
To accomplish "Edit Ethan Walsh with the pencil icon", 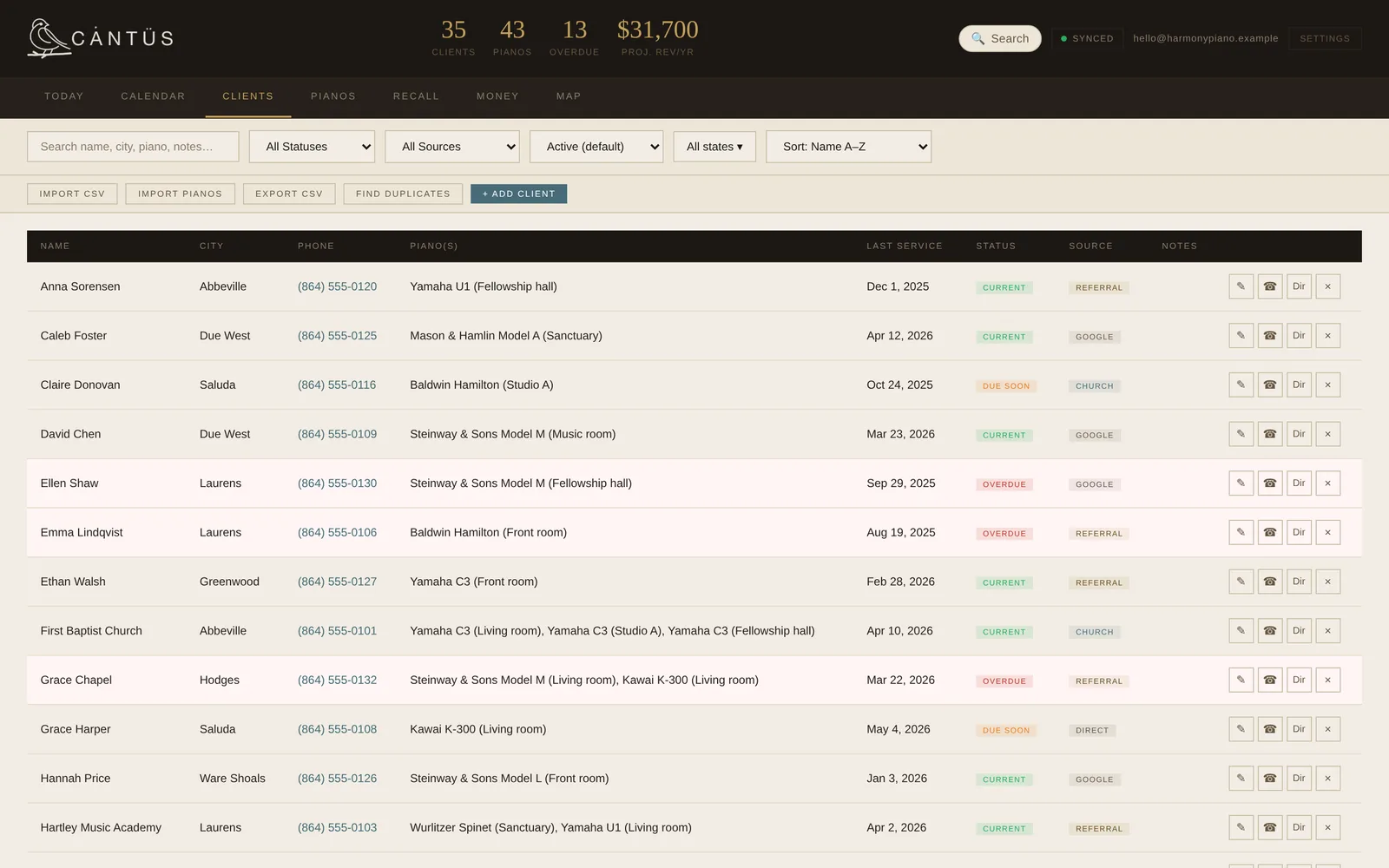I will 1241,582.
